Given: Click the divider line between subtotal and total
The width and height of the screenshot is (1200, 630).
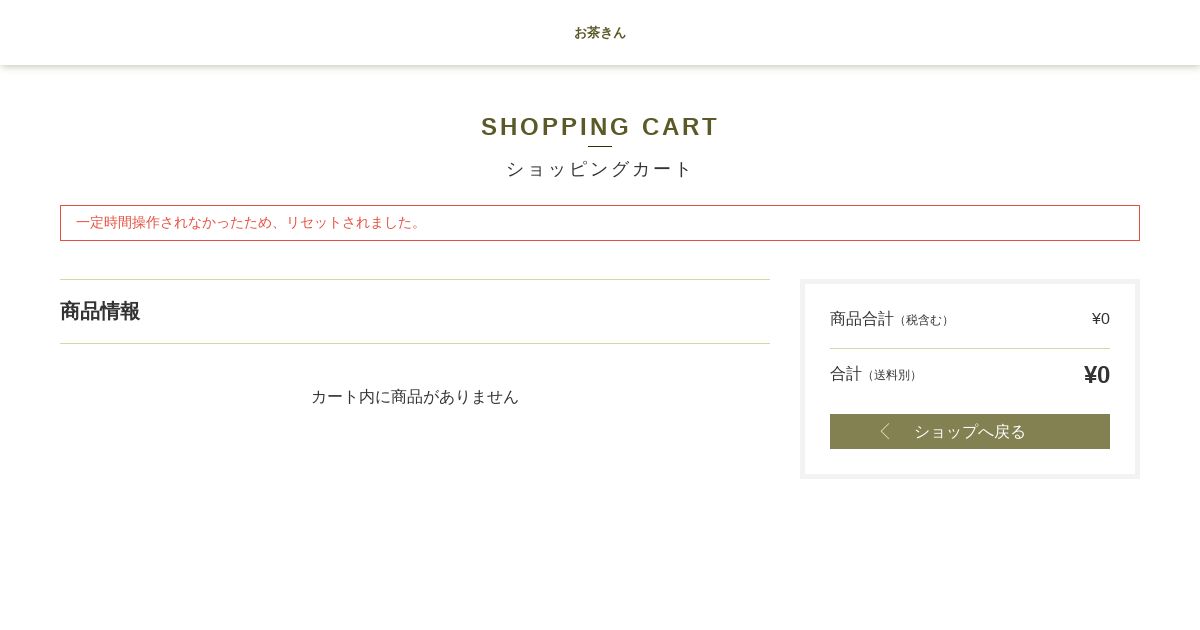Looking at the screenshot, I should (970, 348).
